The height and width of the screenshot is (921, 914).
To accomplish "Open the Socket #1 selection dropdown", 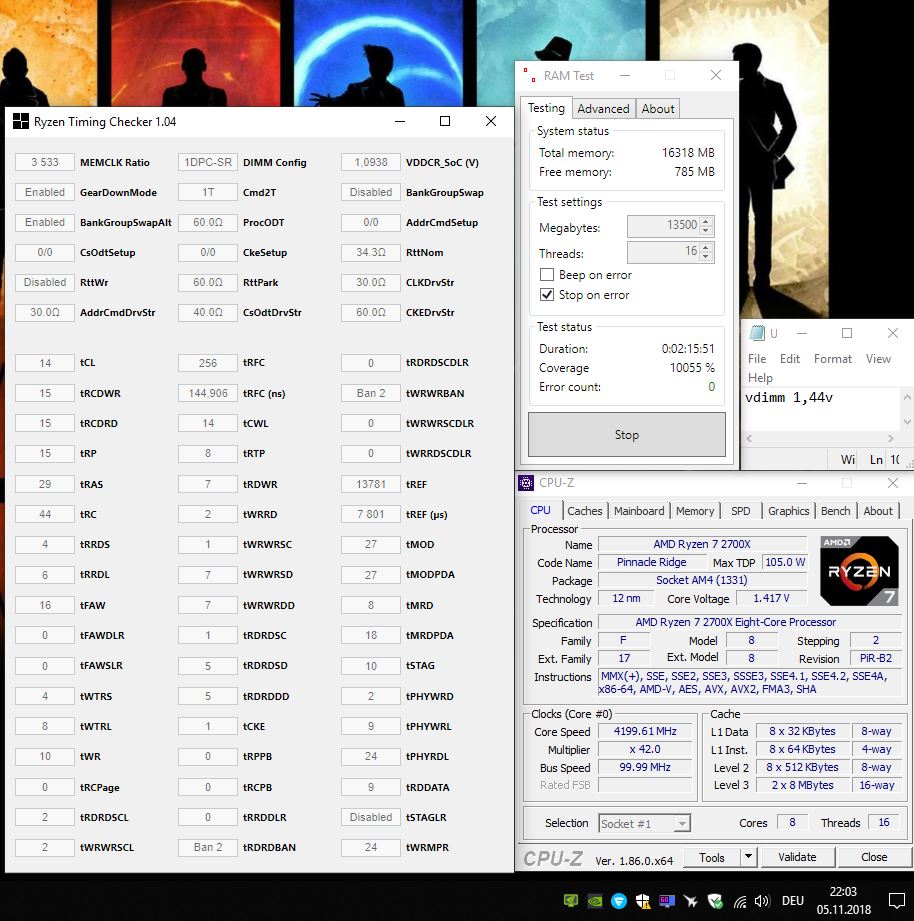I will point(681,823).
